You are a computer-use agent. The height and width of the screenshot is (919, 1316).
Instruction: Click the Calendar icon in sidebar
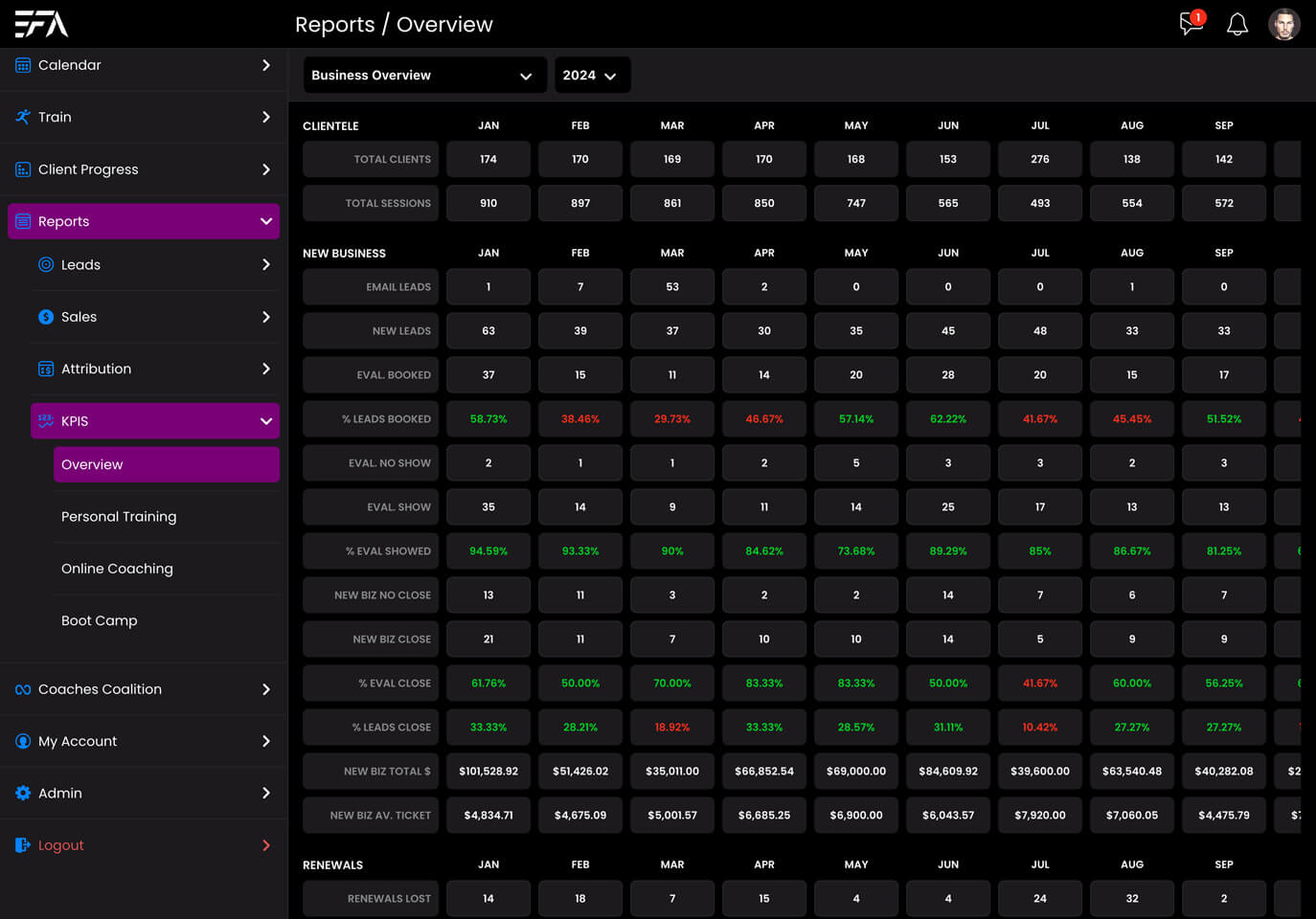pyautogui.click(x=23, y=65)
